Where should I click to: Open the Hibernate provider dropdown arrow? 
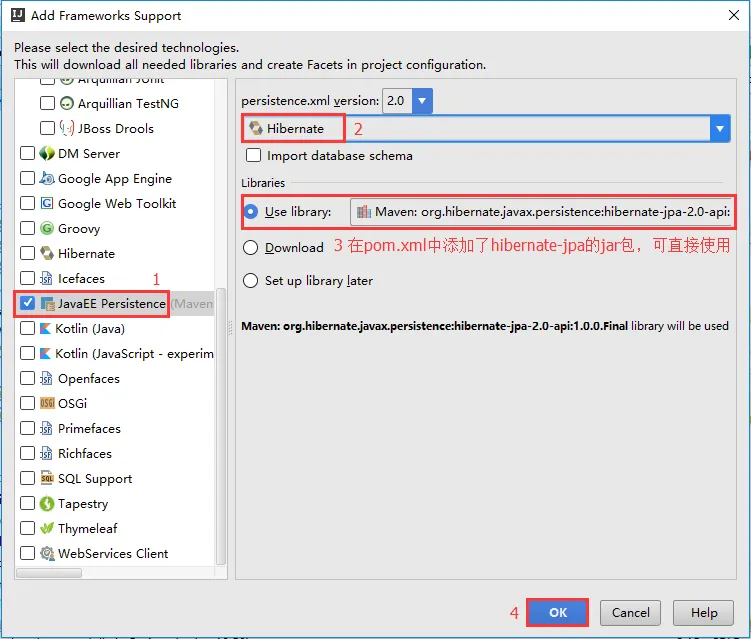[x=719, y=128]
